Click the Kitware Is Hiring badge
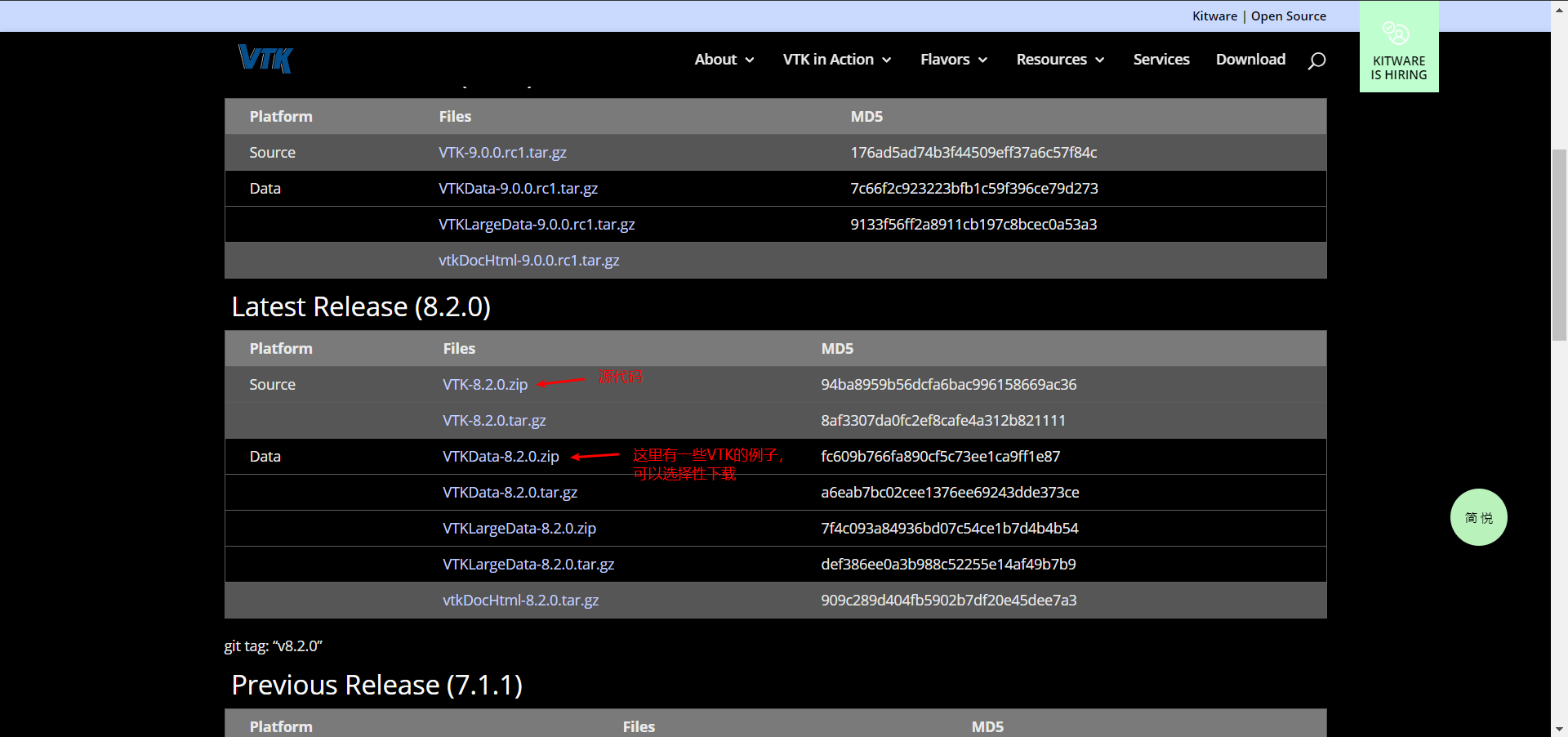 [1398, 47]
